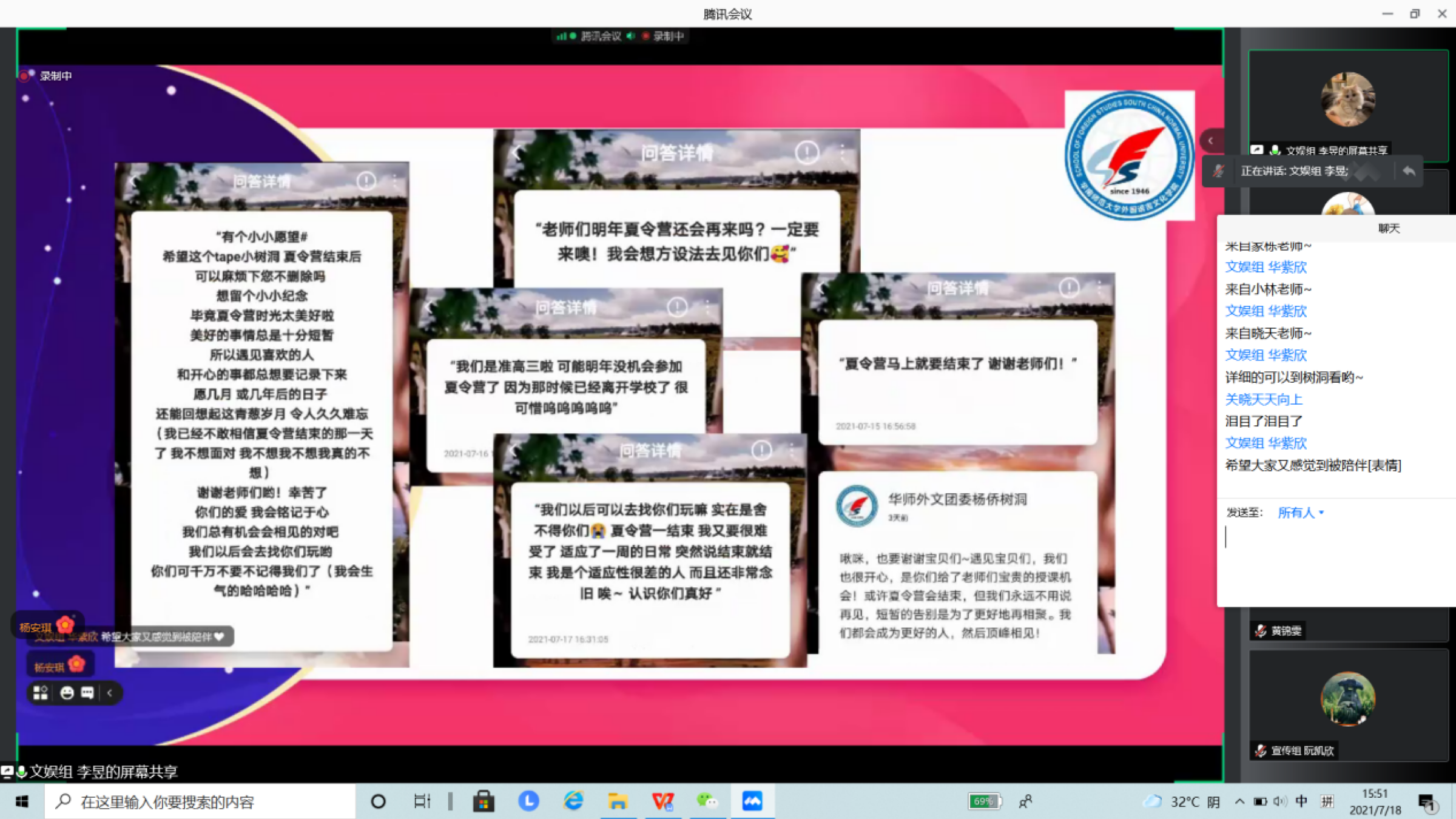Image resolution: width=1456 pixels, height=819 pixels.
Task: Click chat message 来自晓天老师~
Action: click(x=1268, y=333)
